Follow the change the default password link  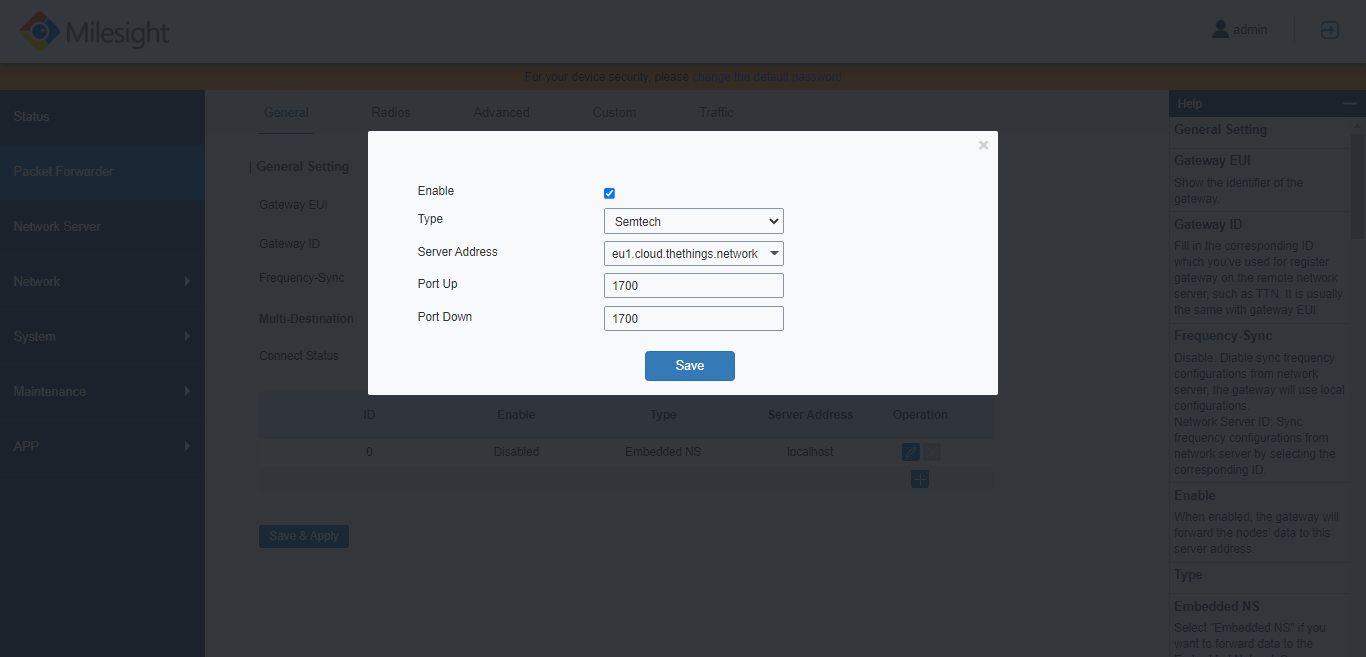tap(768, 76)
